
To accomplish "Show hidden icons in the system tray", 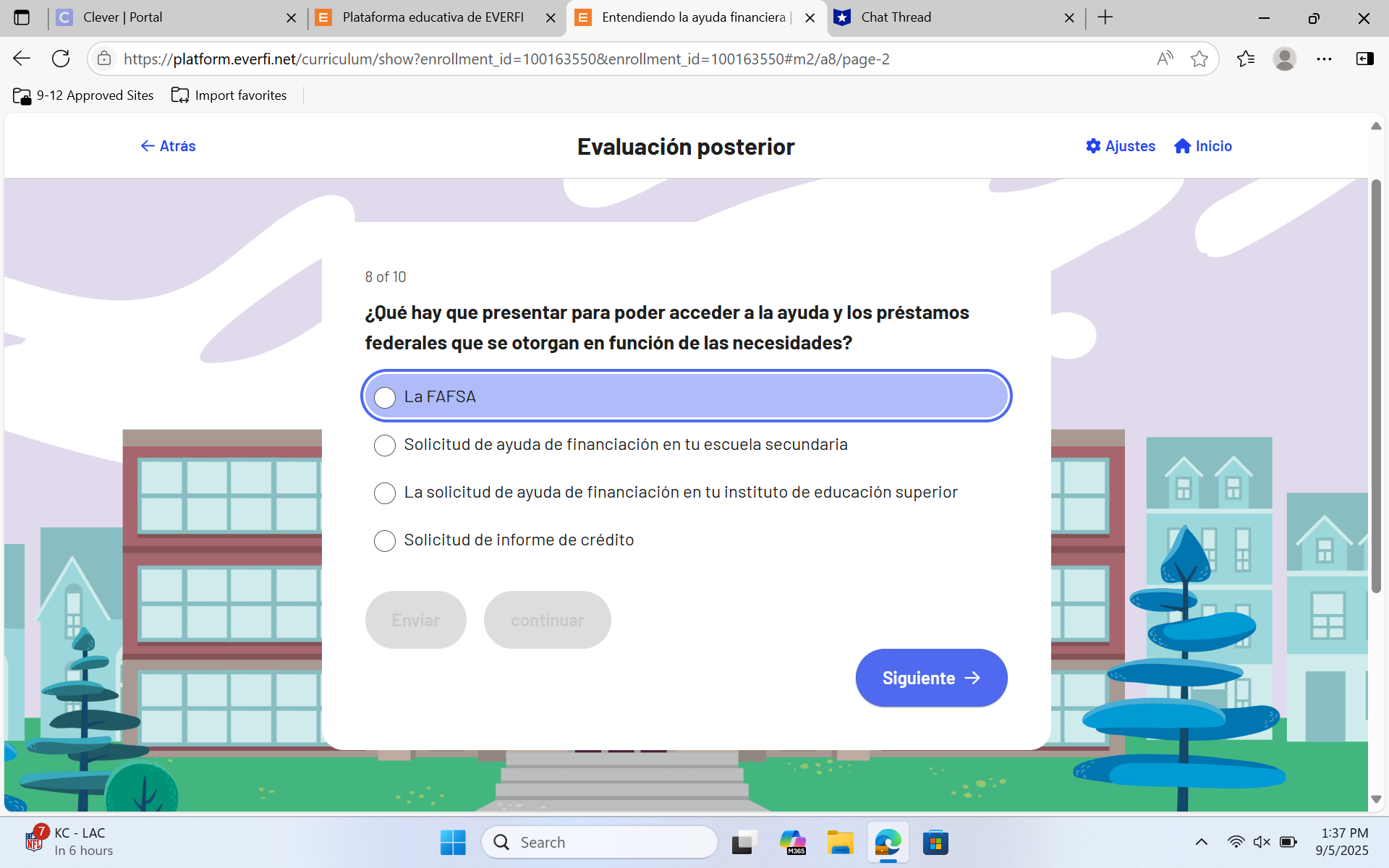I will point(1202,842).
